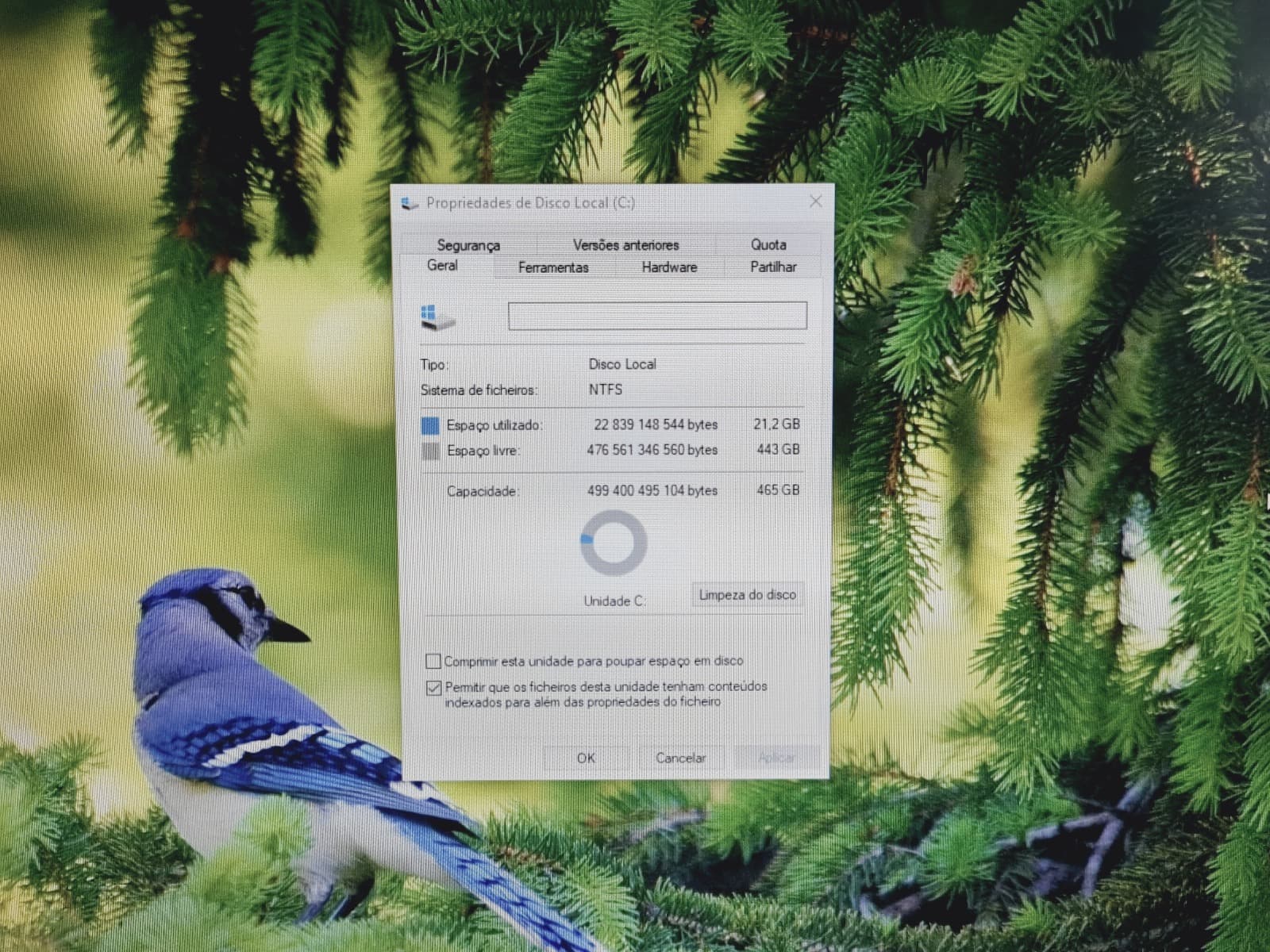Open the Versões anteriores tab
This screenshot has height=952, width=1270.
625,245
